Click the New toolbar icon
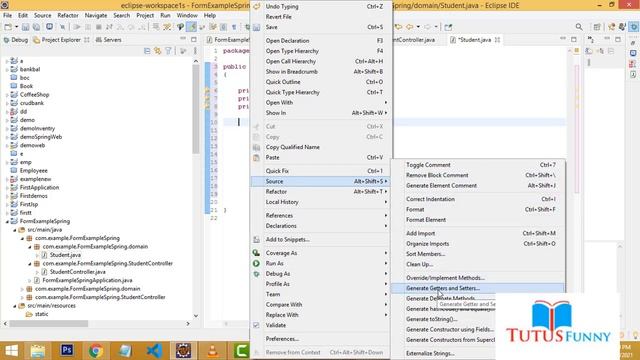 [8, 27]
